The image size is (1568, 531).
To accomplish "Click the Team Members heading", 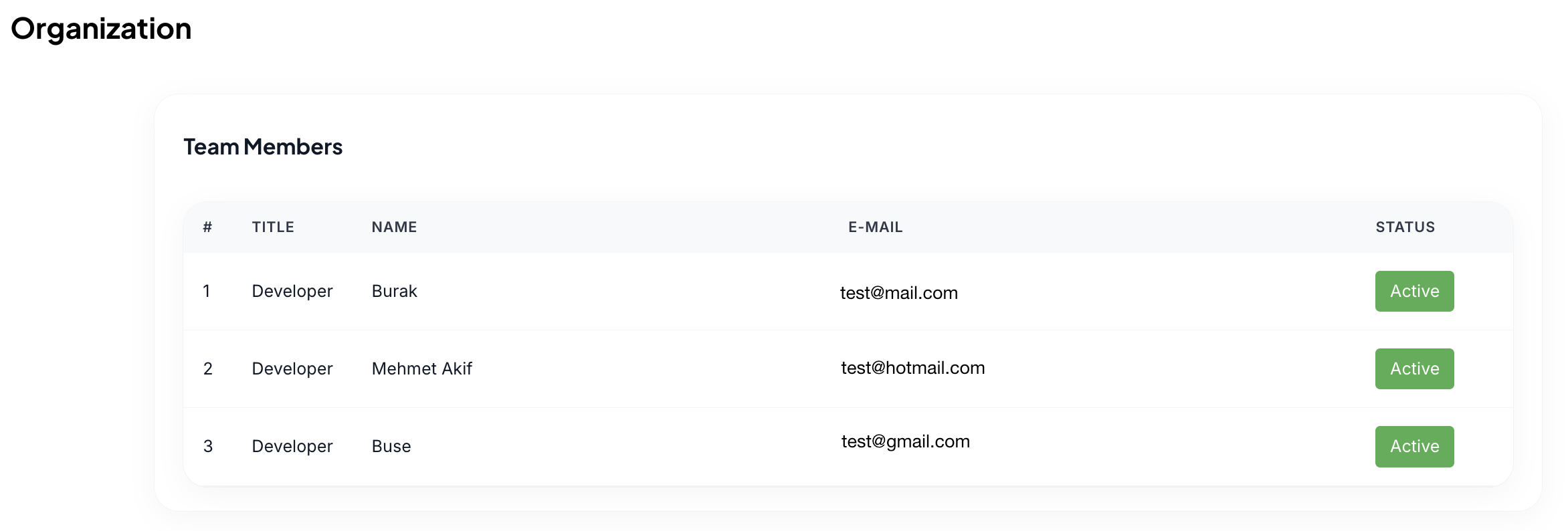I will tap(263, 146).
